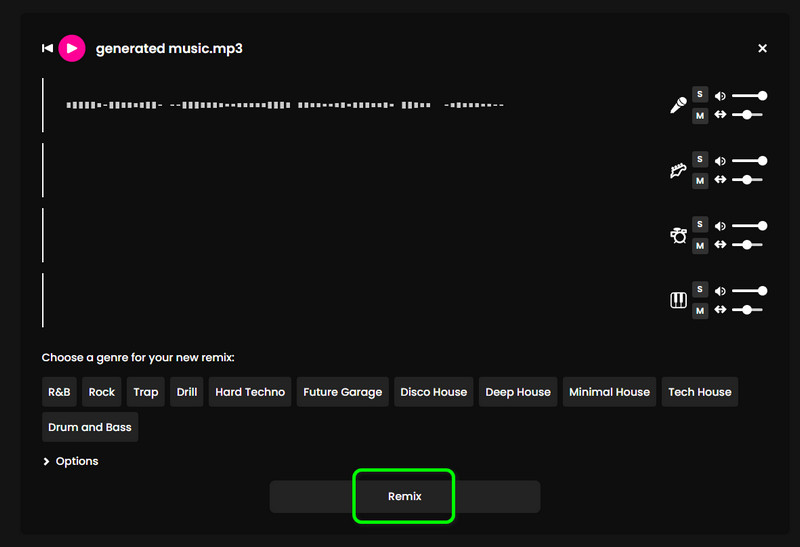Solo the vocals track
Screen dimensions: 800x547
[x=700, y=95]
